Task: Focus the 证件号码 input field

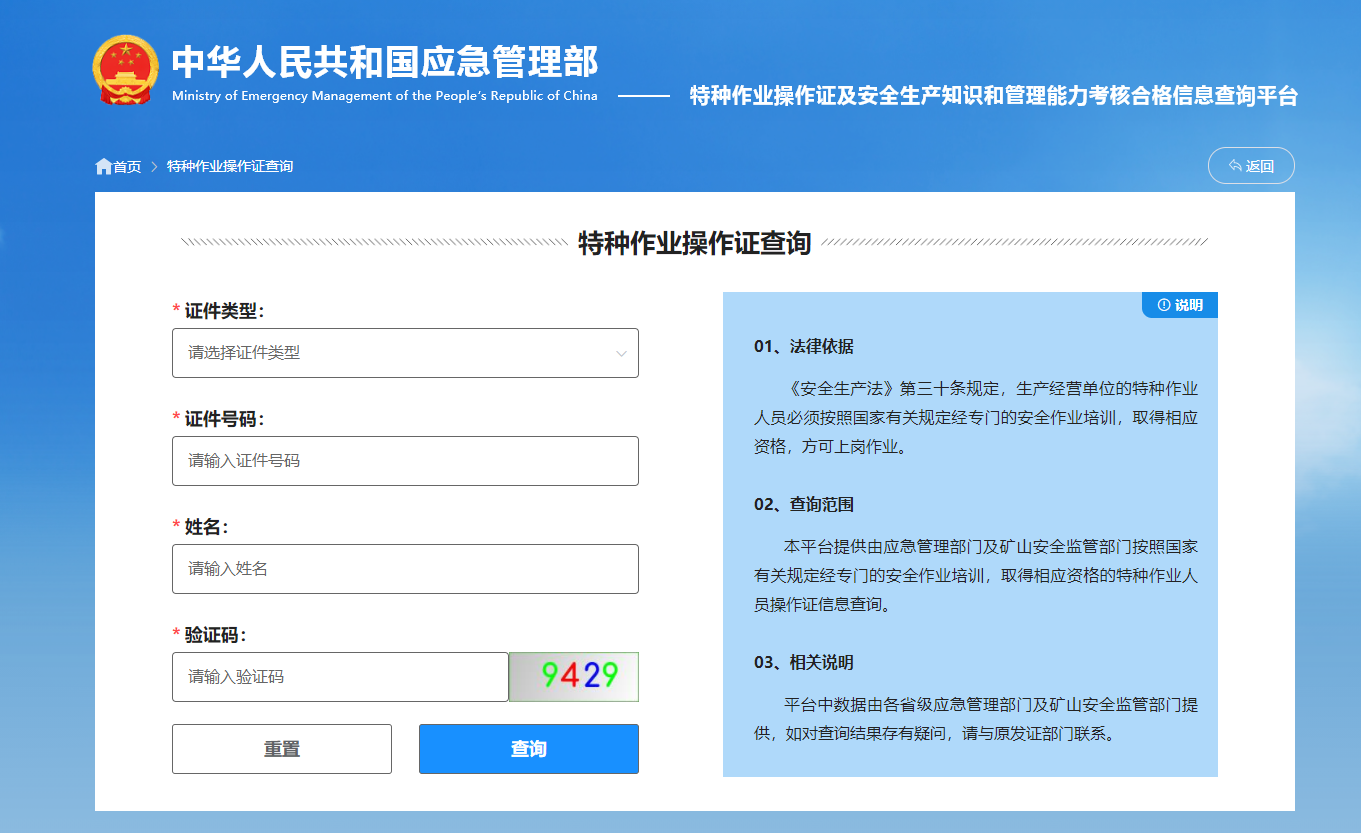Action: [405, 461]
